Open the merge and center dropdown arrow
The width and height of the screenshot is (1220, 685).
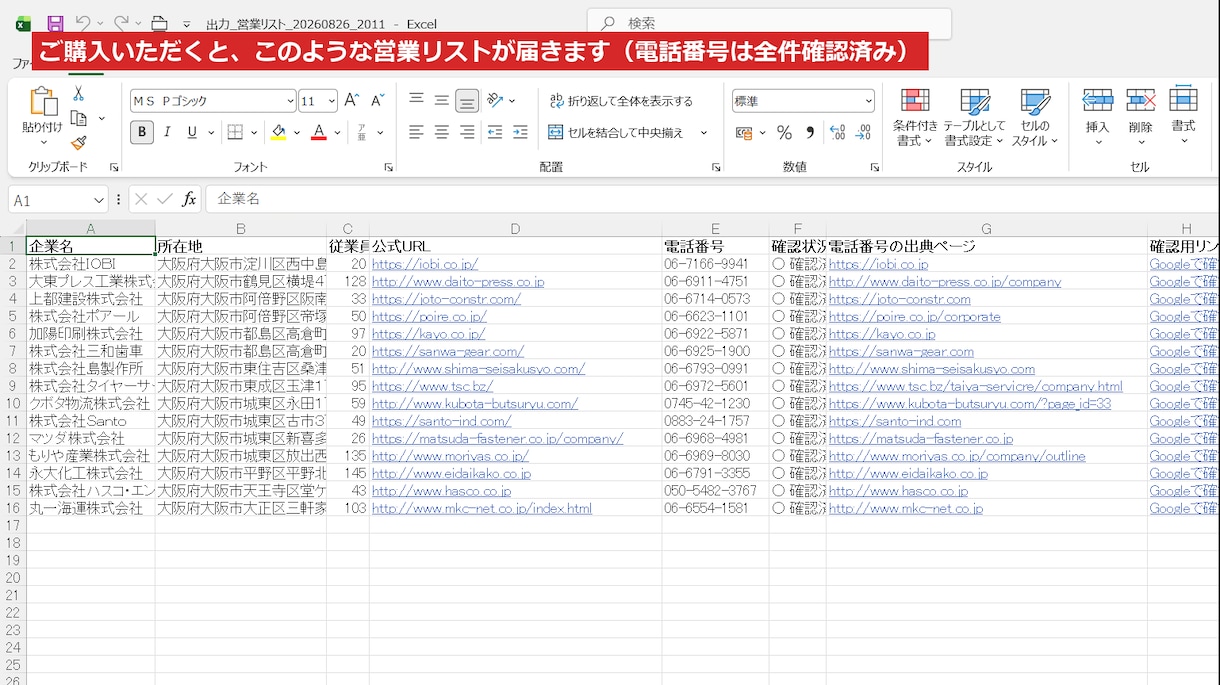pos(703,132)
